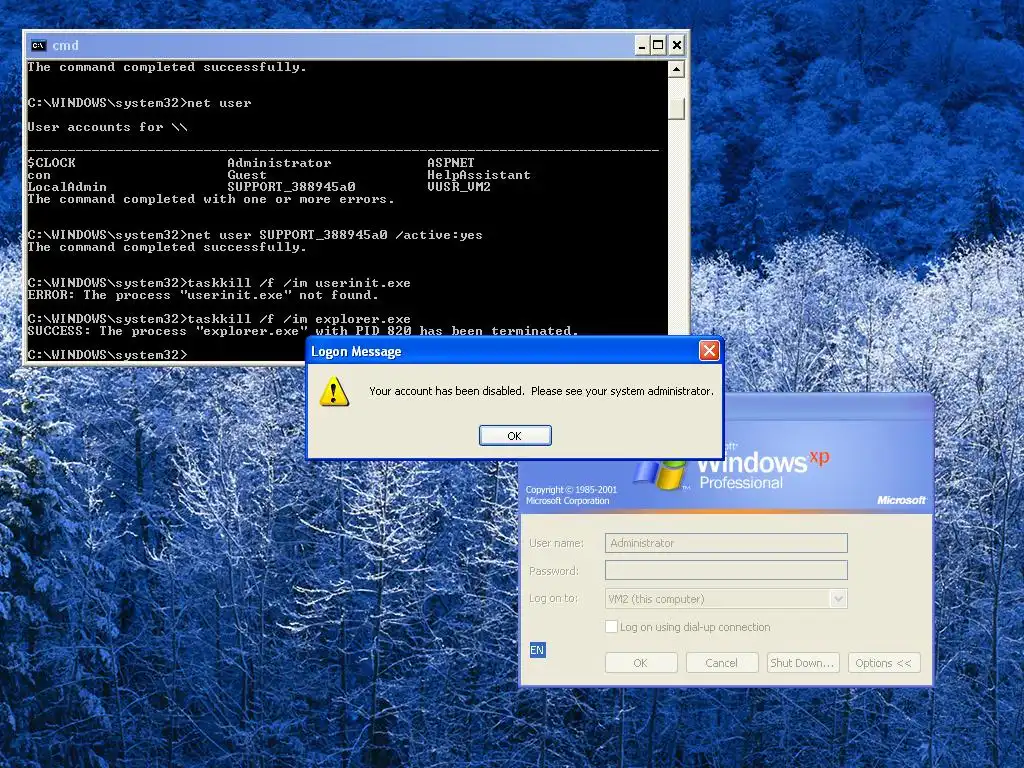This screenshot has height=768, width=1024.
Task: Click 'Guest' in the accounts list
Action: 247,175
